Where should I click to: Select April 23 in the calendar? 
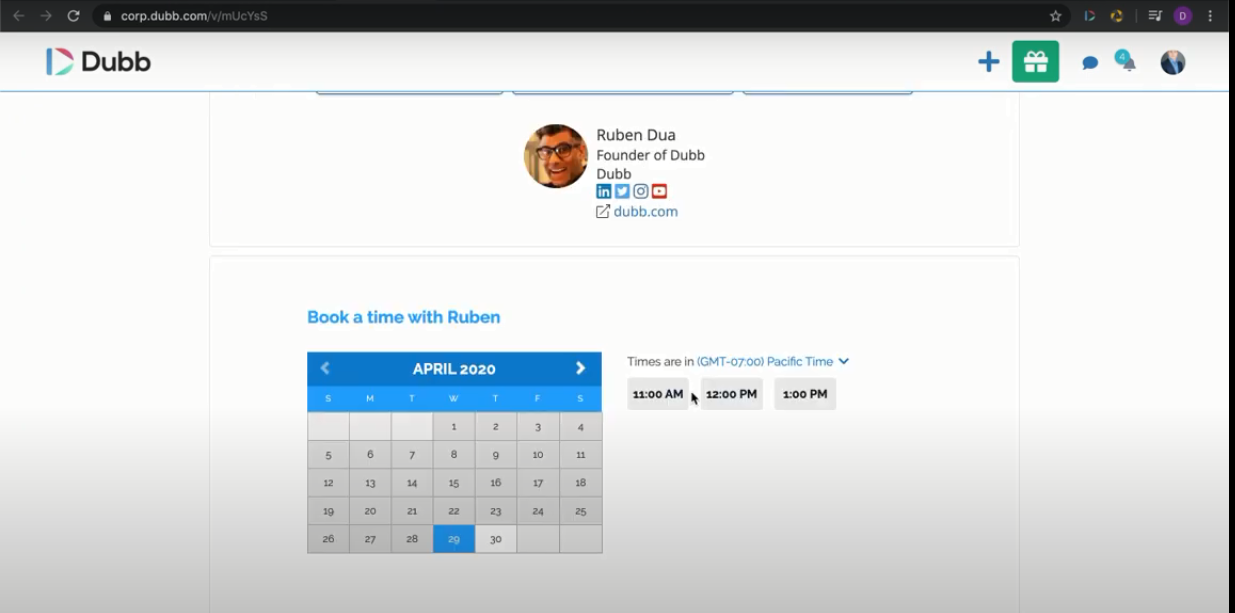pyautogui.click(x=496, y=511)
